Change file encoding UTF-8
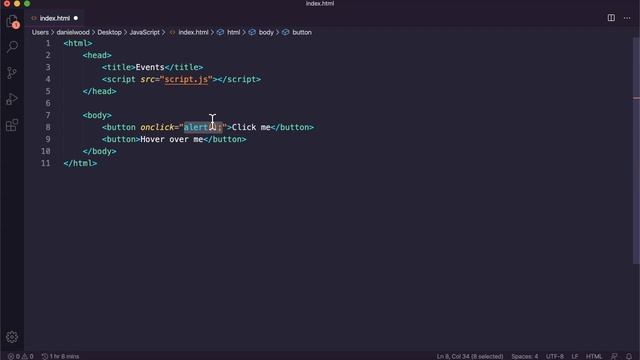The image size is (640, 360). coord(555,356)
